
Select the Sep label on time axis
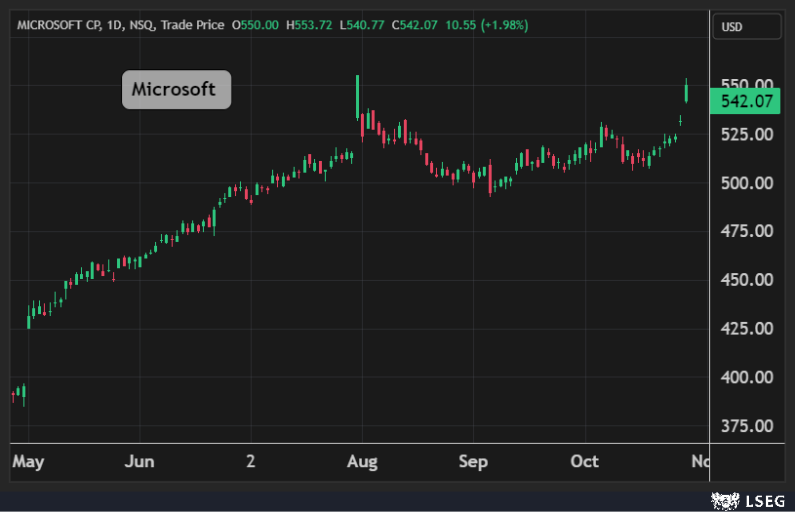point(473,461)
